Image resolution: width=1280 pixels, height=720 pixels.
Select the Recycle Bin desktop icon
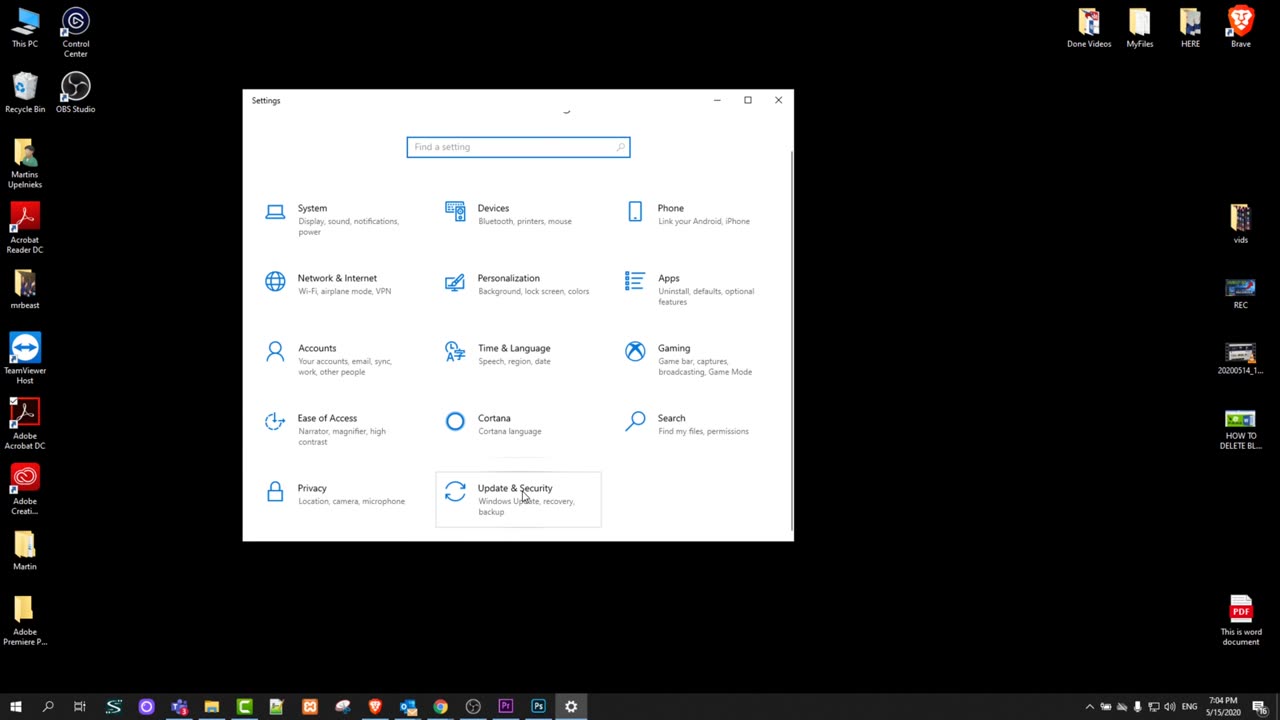pos(25,93)
